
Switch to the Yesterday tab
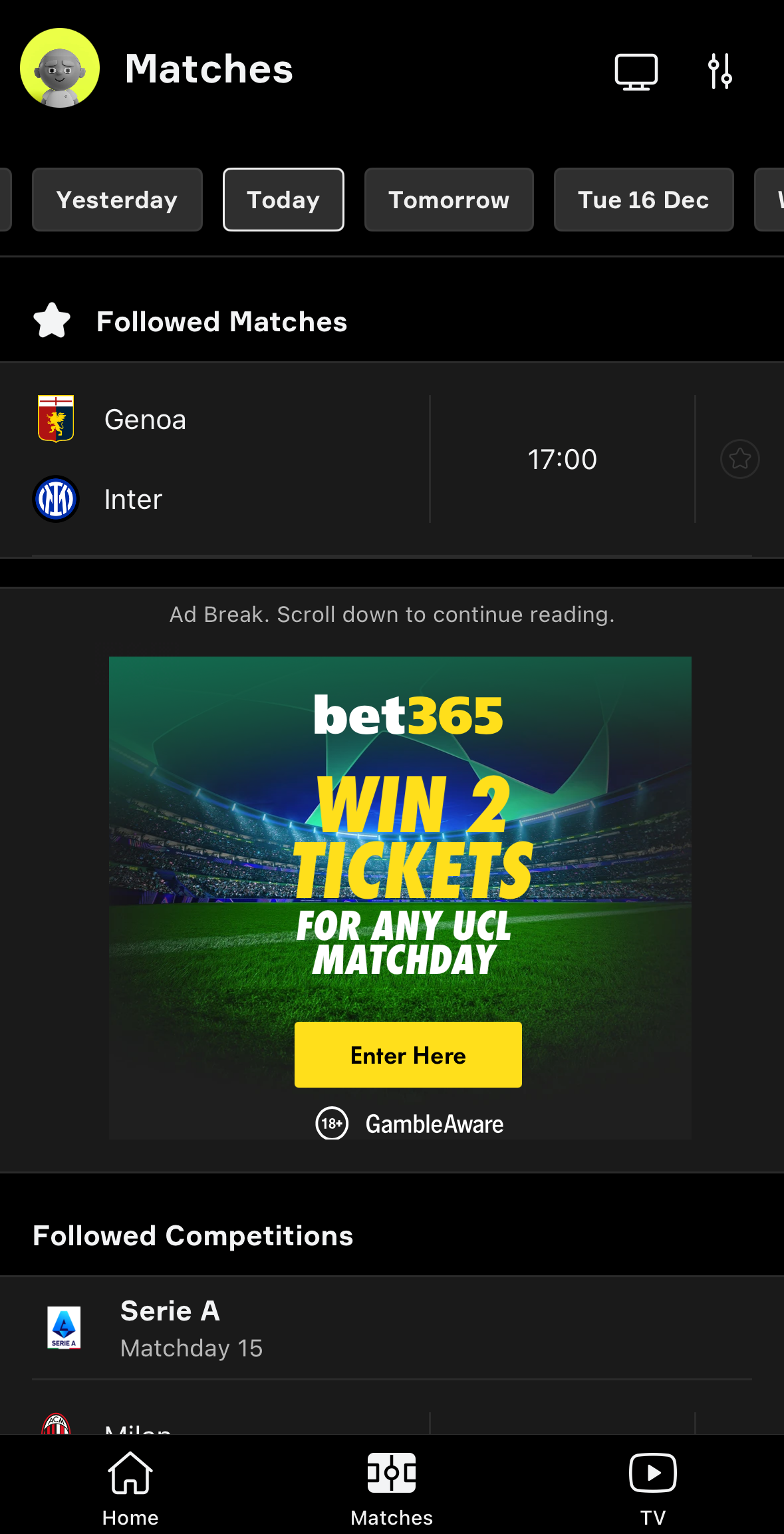pyautogui.click(x=116, y=200)
